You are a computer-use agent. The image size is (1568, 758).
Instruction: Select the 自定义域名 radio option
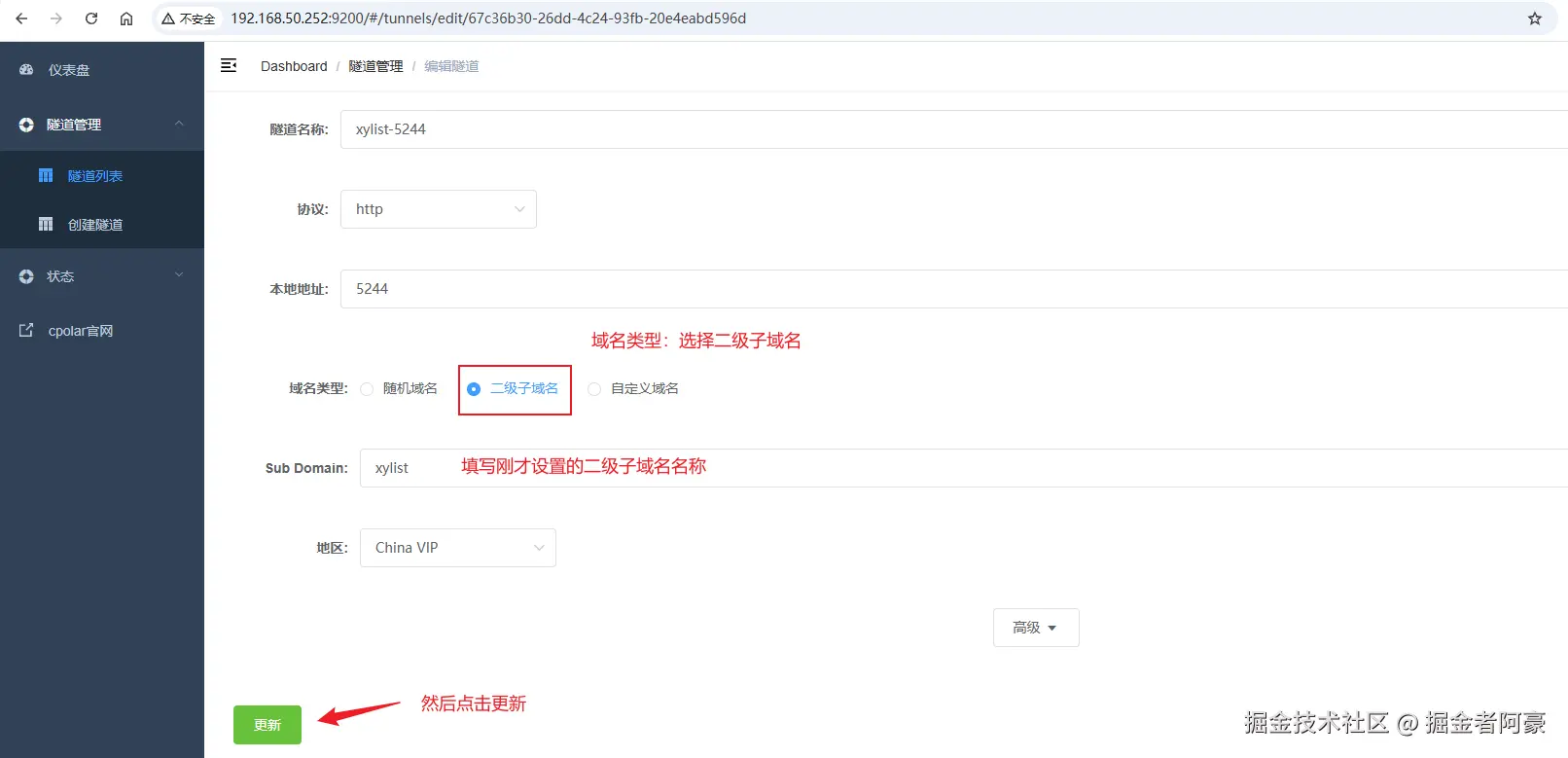594,389
